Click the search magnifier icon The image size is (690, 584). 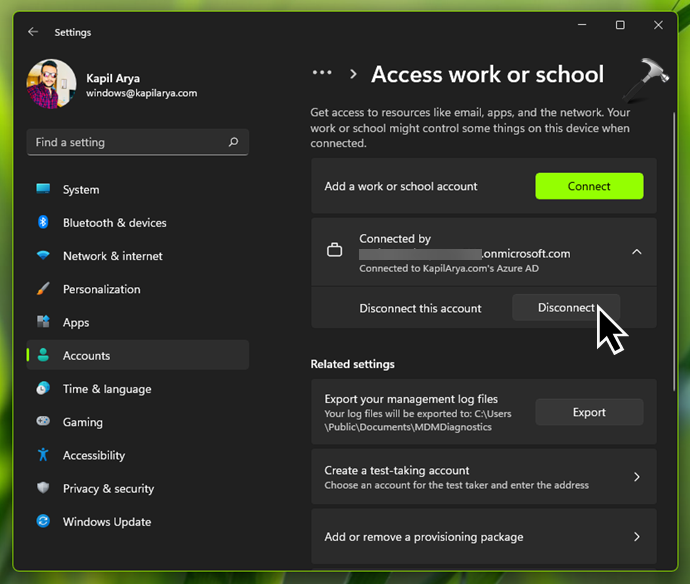click(x=233, y=142)
